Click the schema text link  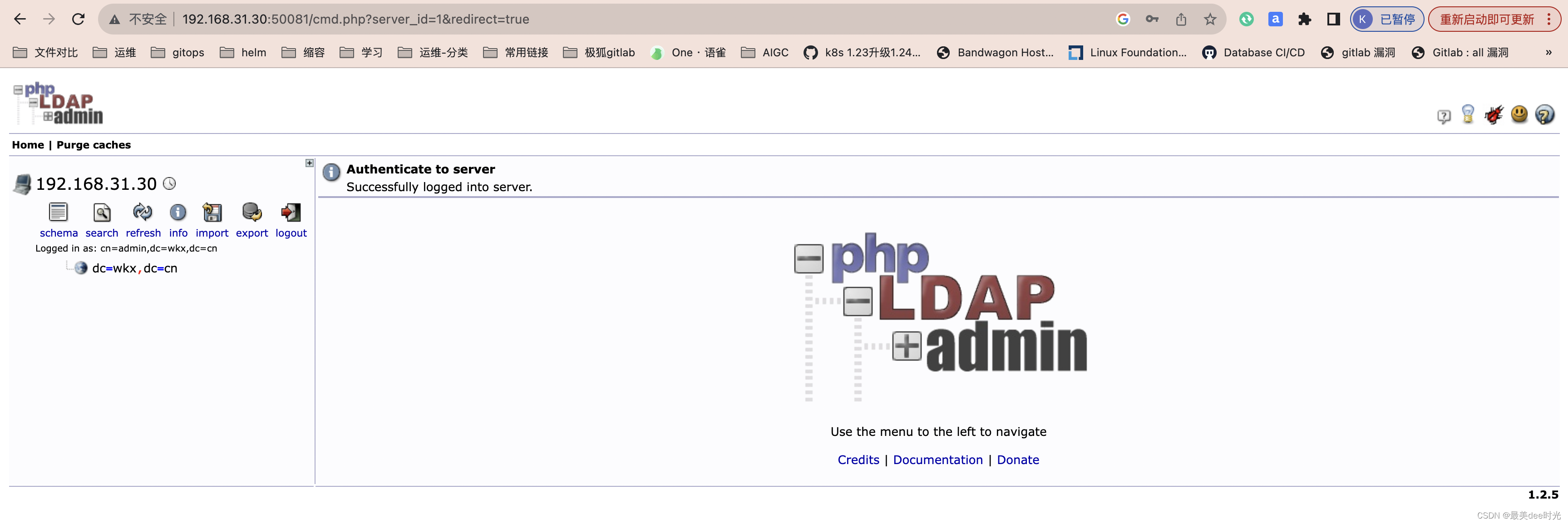point(59,233)
